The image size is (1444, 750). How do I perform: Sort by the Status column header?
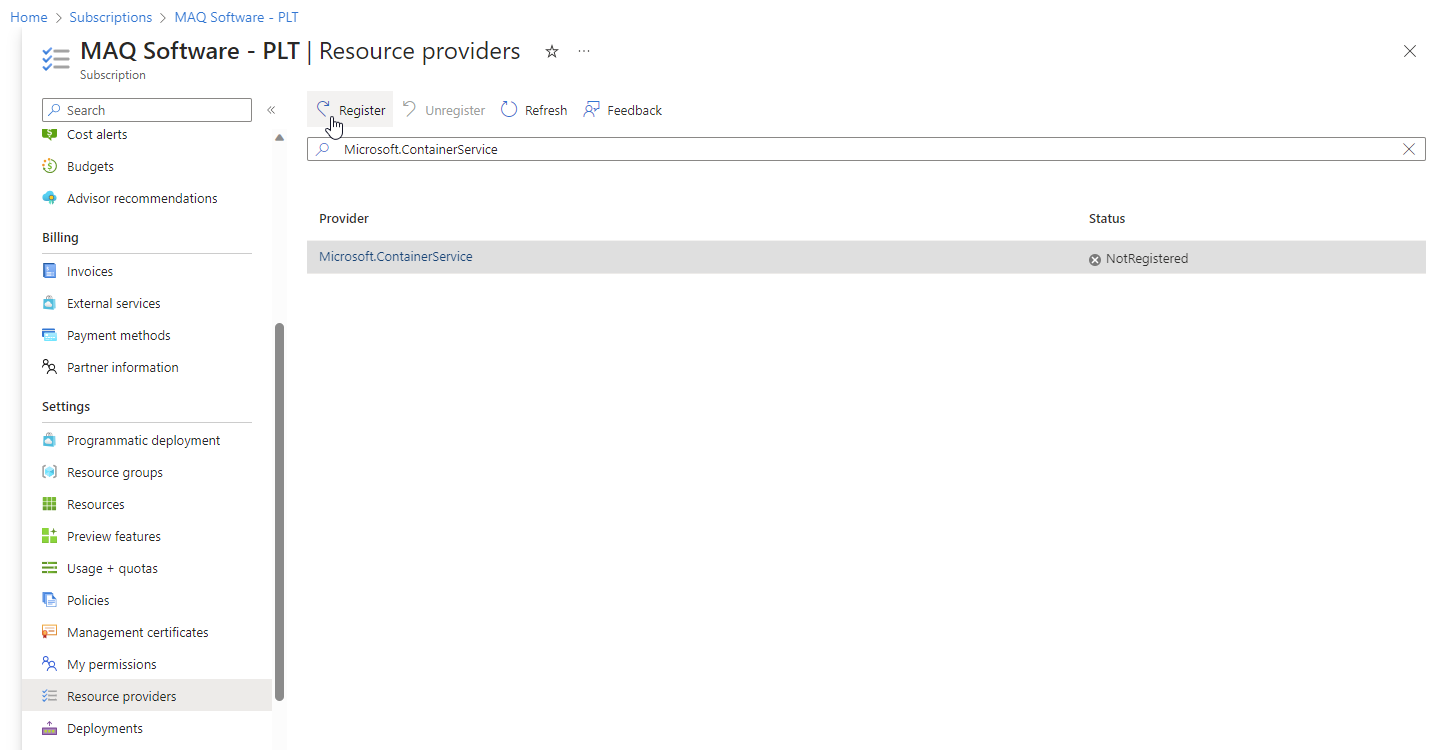coord(1106,219)
